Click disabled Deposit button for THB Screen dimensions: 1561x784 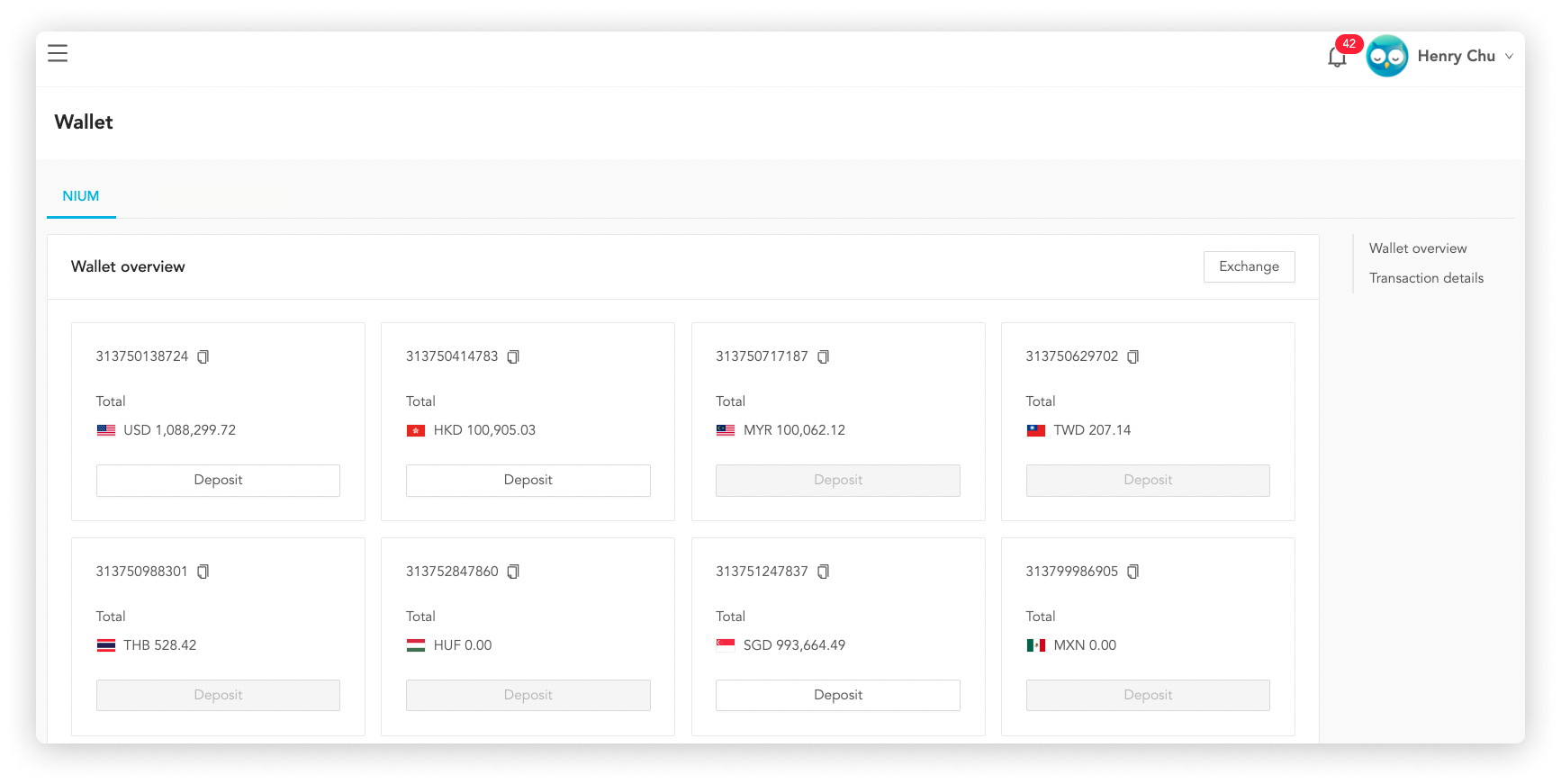point(218,695)
